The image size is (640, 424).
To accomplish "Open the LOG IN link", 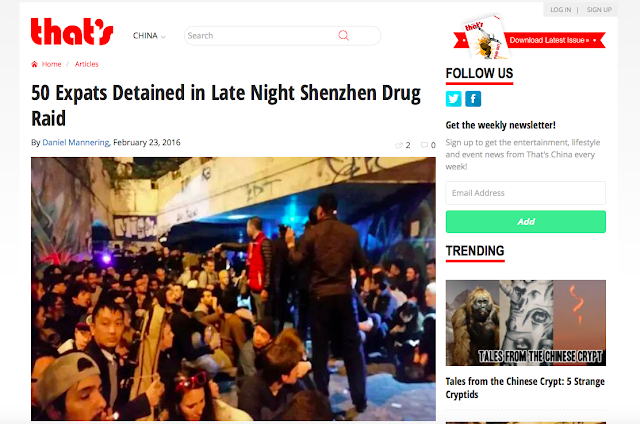I will click(x=560, y=10).
